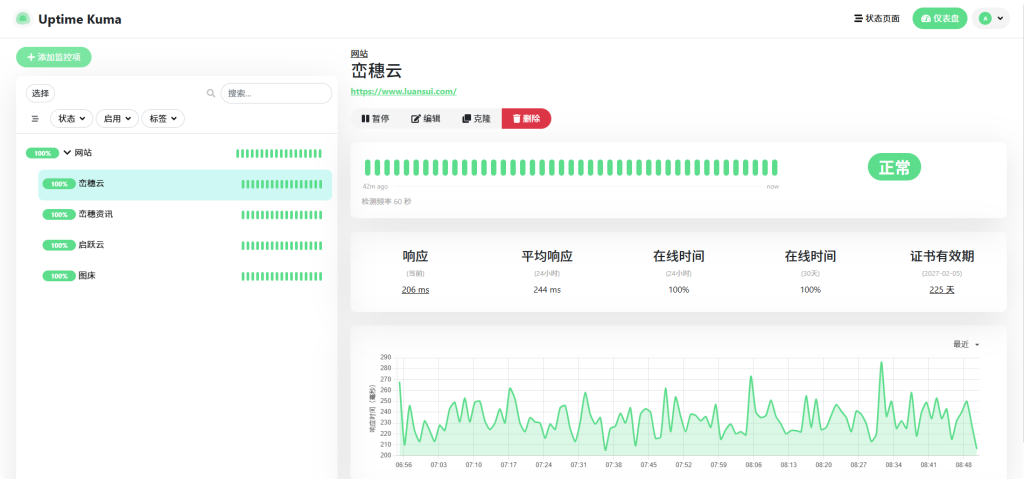
Task: Click the 响应 heading
Action: click(x=415, y=256)
